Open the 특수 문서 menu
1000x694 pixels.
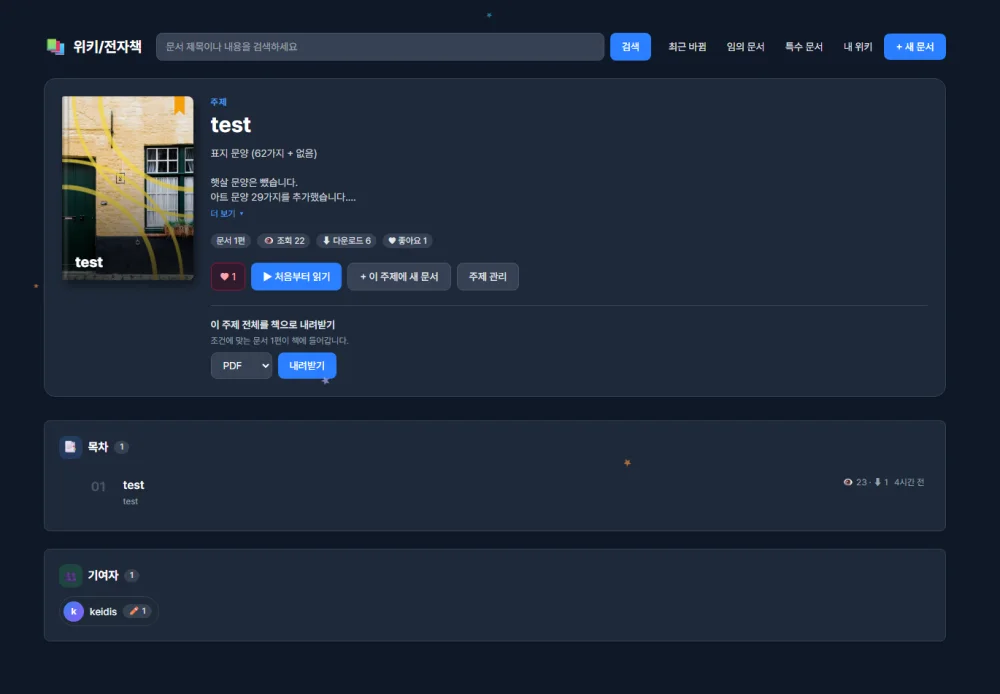point(804,47)
